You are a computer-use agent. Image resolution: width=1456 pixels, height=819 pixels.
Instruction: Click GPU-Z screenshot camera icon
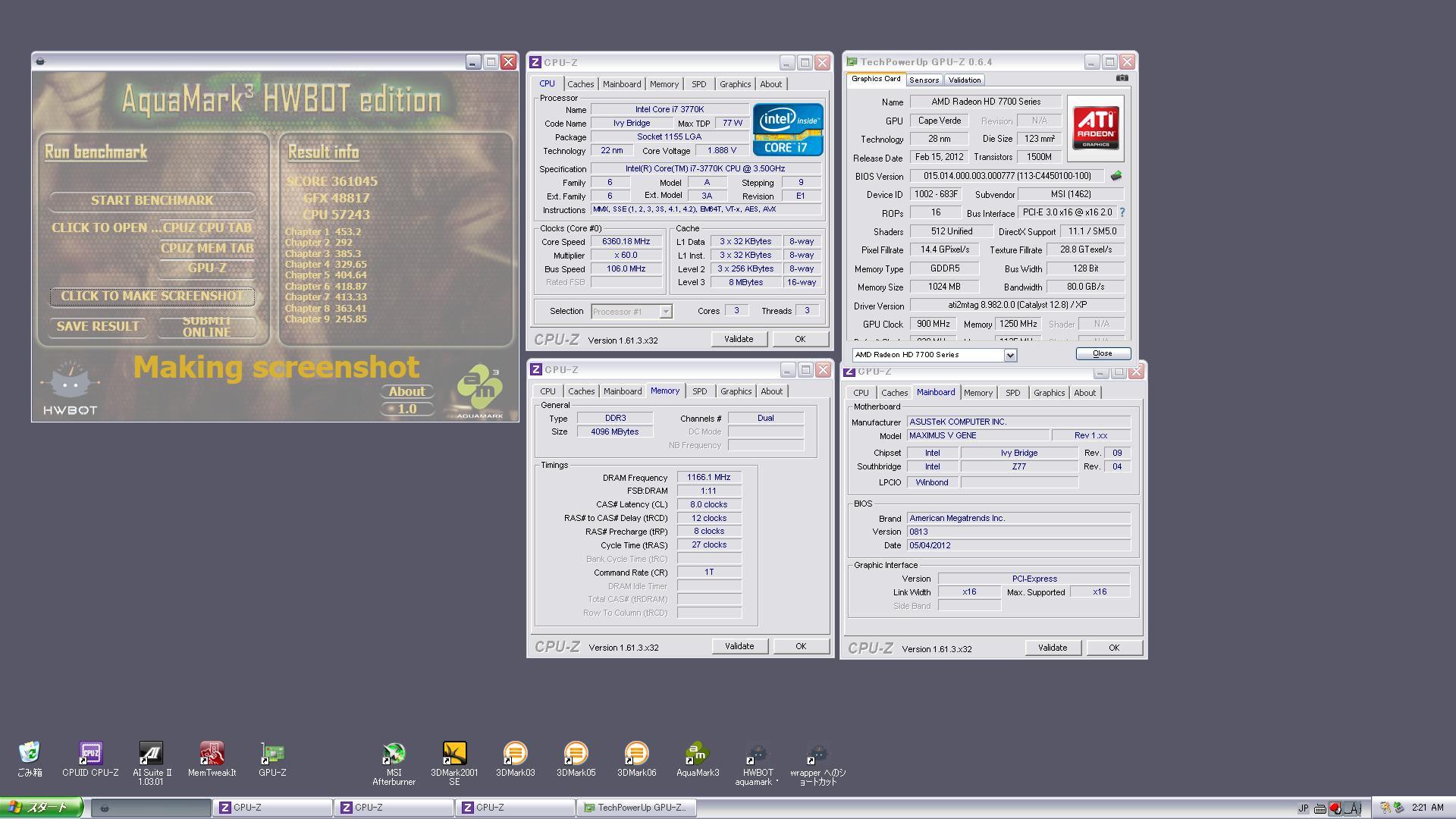1122,78
